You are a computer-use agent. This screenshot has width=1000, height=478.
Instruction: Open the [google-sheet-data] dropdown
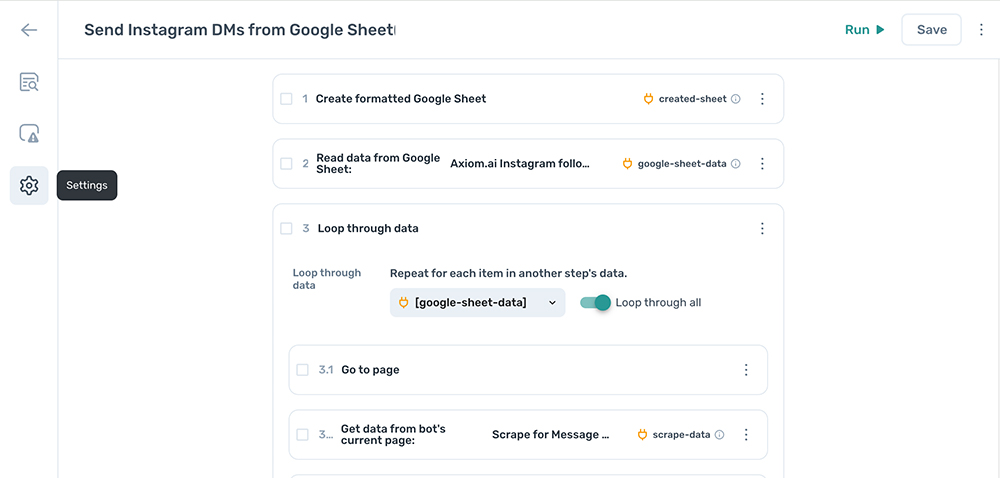478,303
